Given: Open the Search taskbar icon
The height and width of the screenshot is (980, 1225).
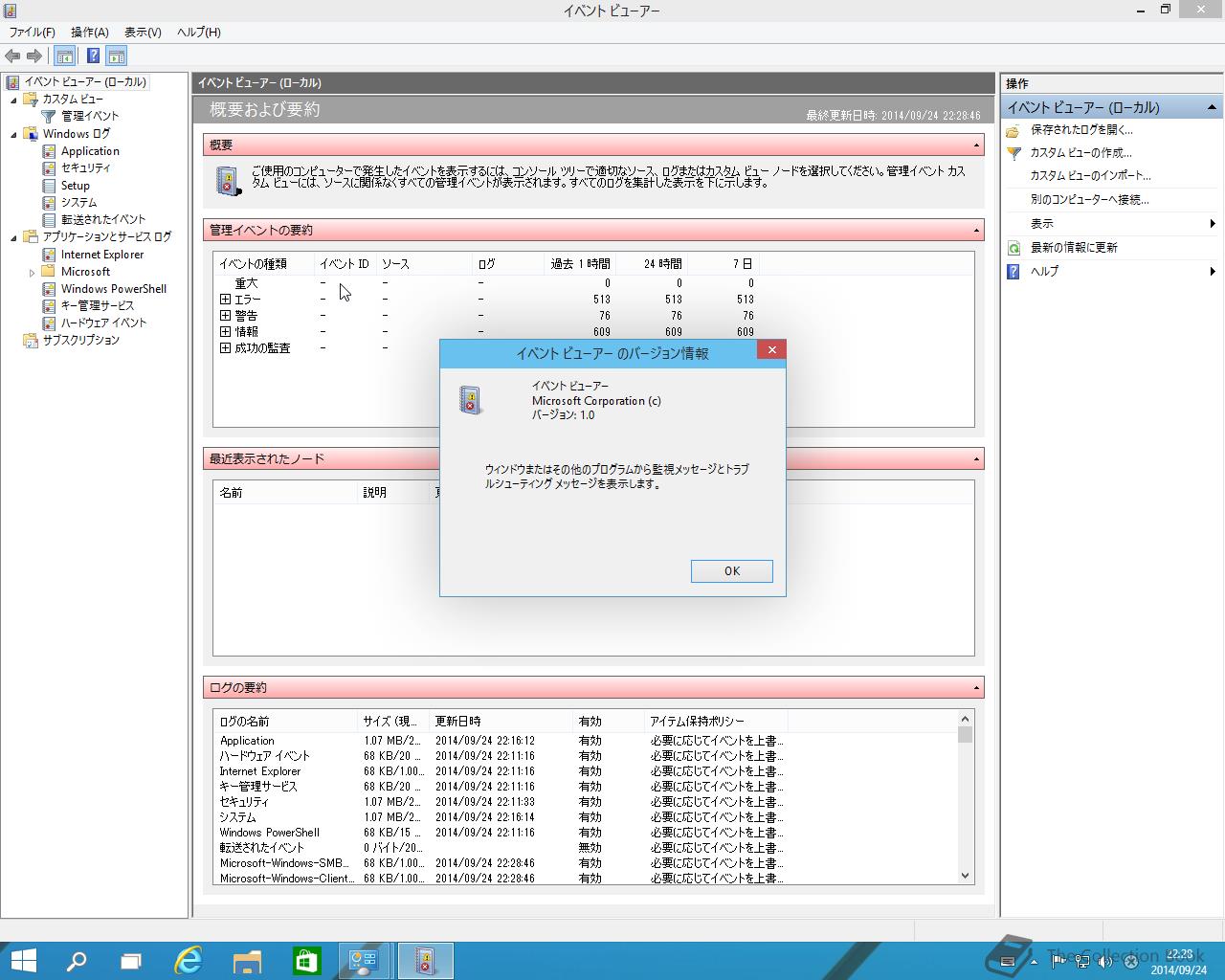Looking at the screenshot, I should click(76, 961).
